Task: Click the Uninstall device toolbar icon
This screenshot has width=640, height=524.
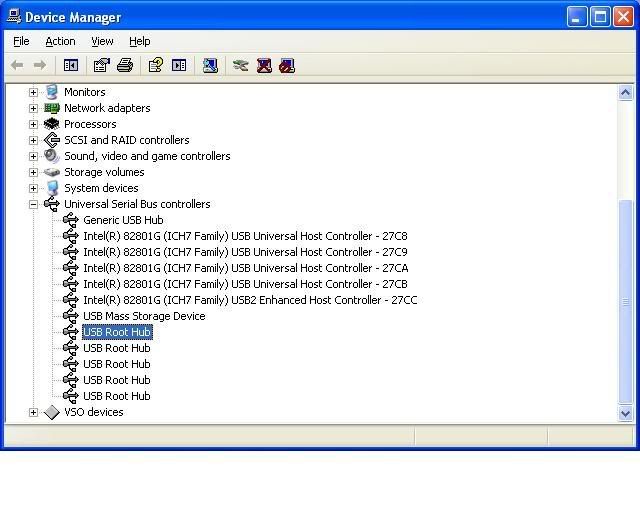Action: point(264,65)
